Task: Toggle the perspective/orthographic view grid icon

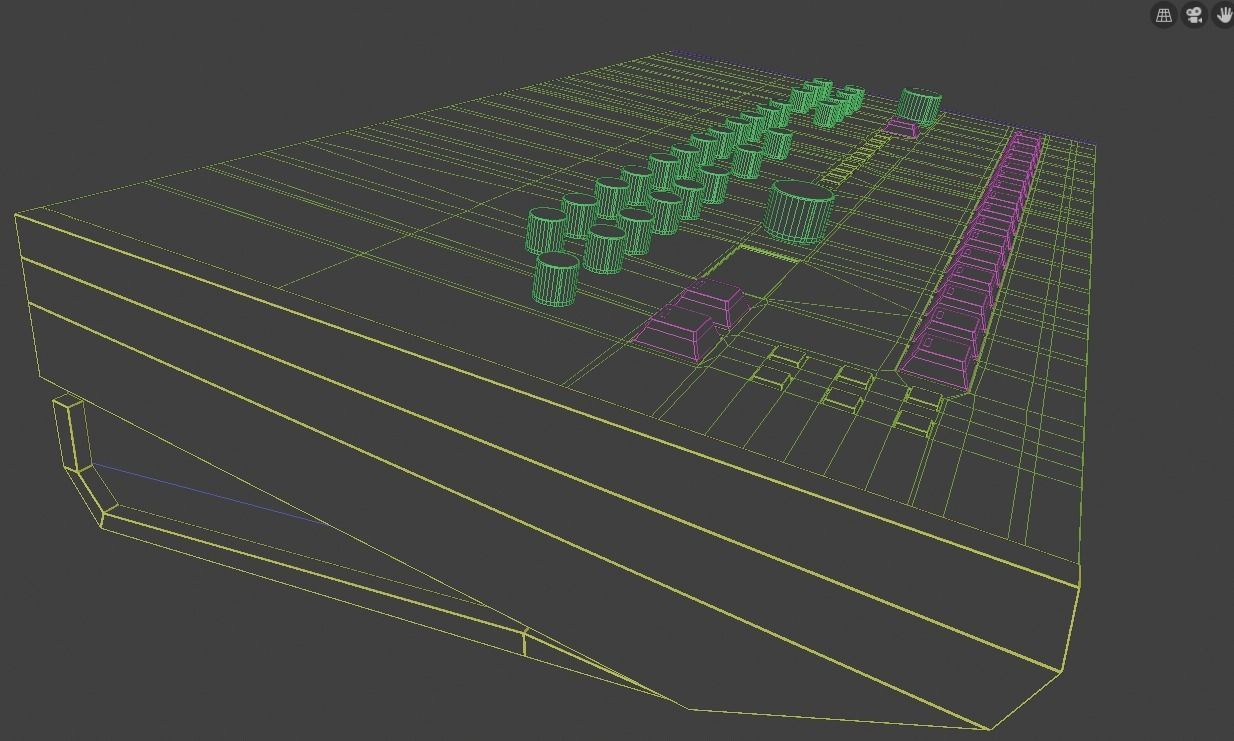Action: click(x=1164, y=14)
